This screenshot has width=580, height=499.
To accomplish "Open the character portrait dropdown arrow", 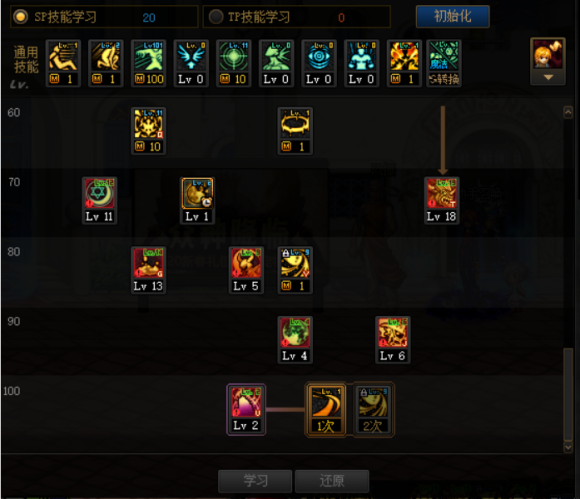I will click(548, 78).
